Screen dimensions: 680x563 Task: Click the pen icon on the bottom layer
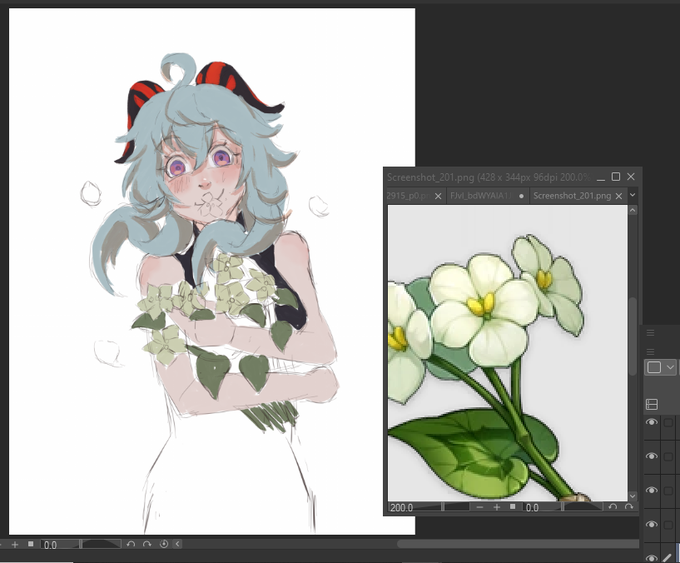coord(667,558)
